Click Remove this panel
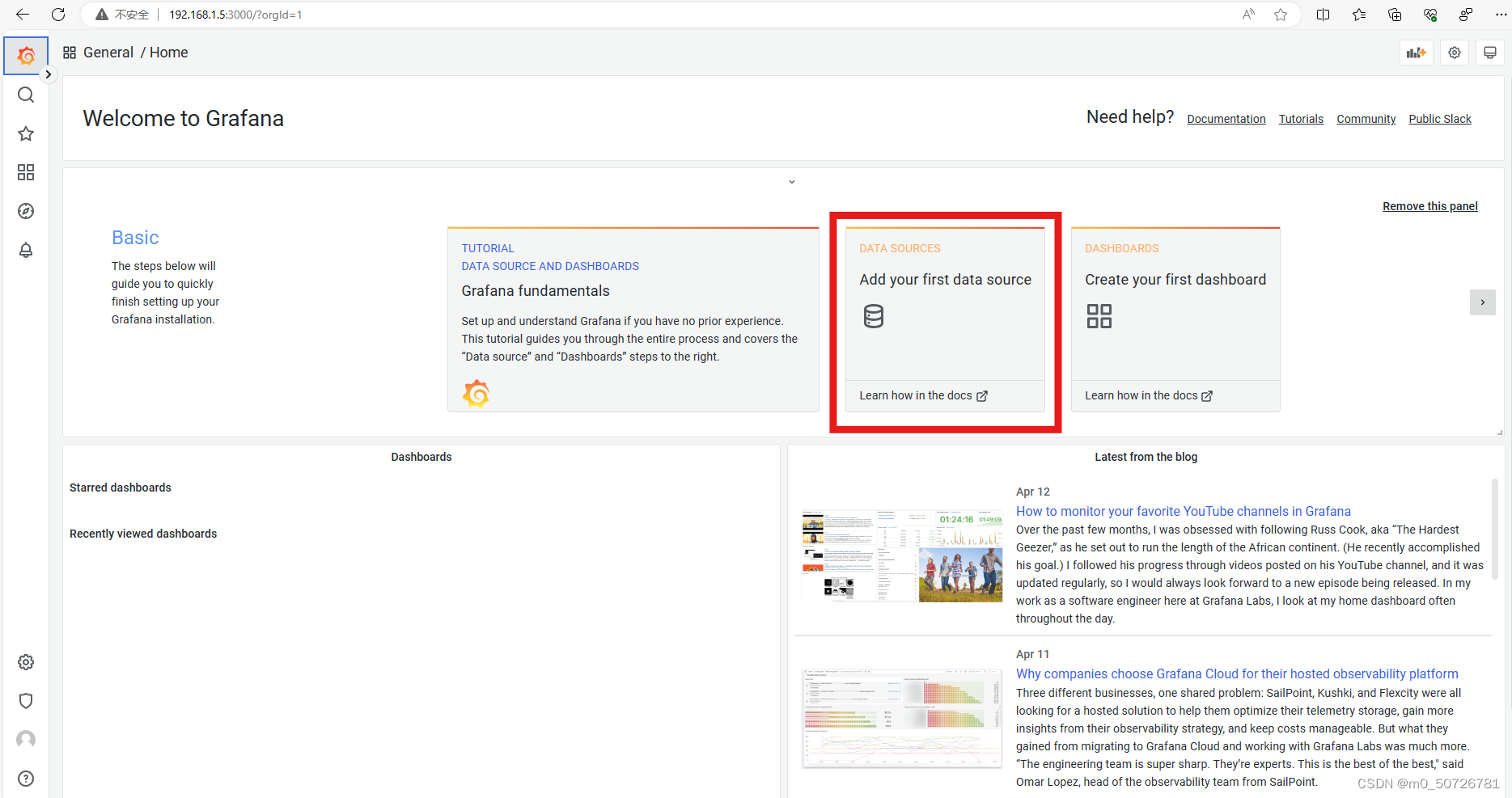The height and width of the screenshot is (798, 1512). [1430, 206]
